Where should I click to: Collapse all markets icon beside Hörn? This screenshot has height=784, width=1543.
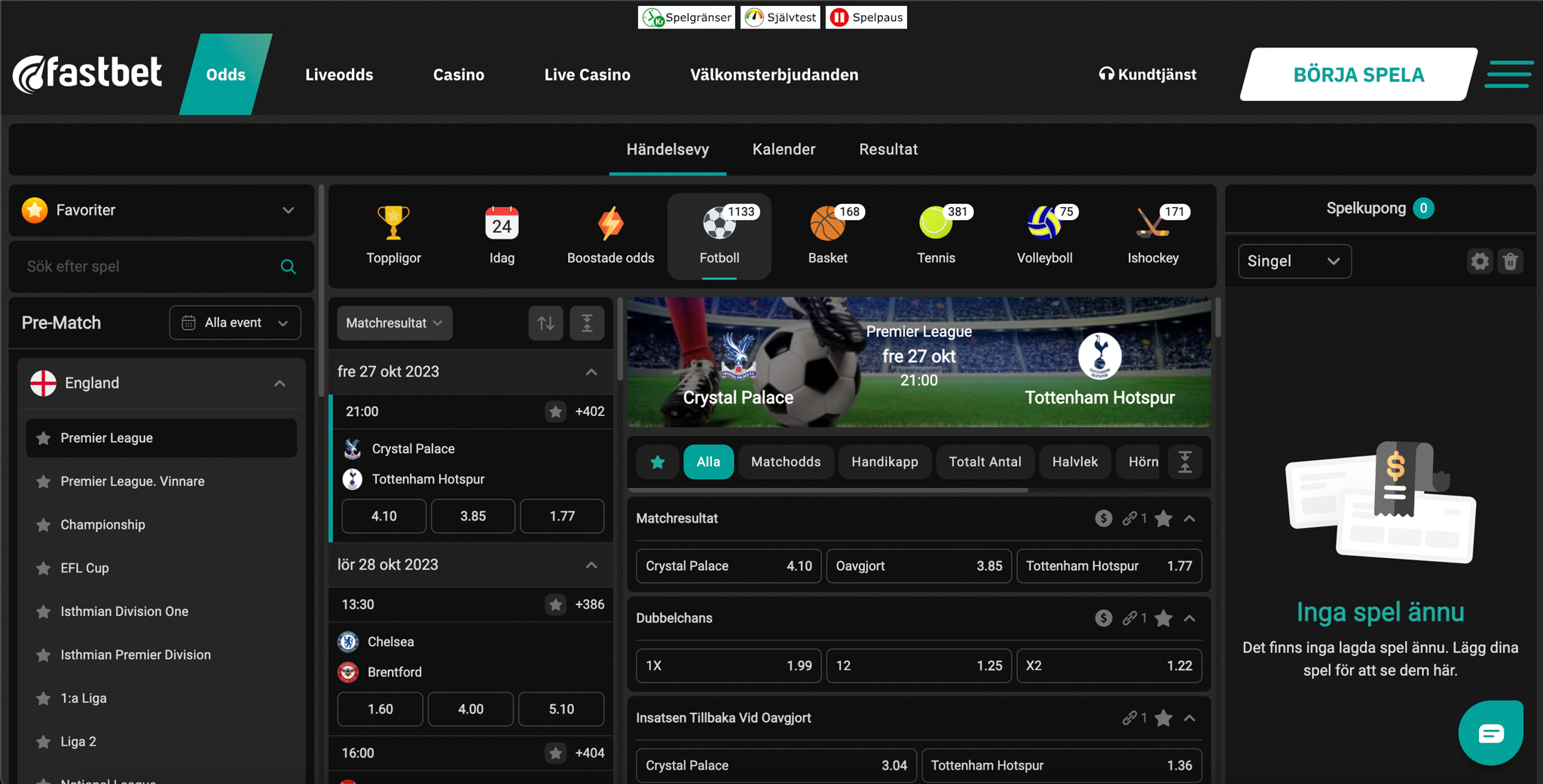click(1185, 462)
